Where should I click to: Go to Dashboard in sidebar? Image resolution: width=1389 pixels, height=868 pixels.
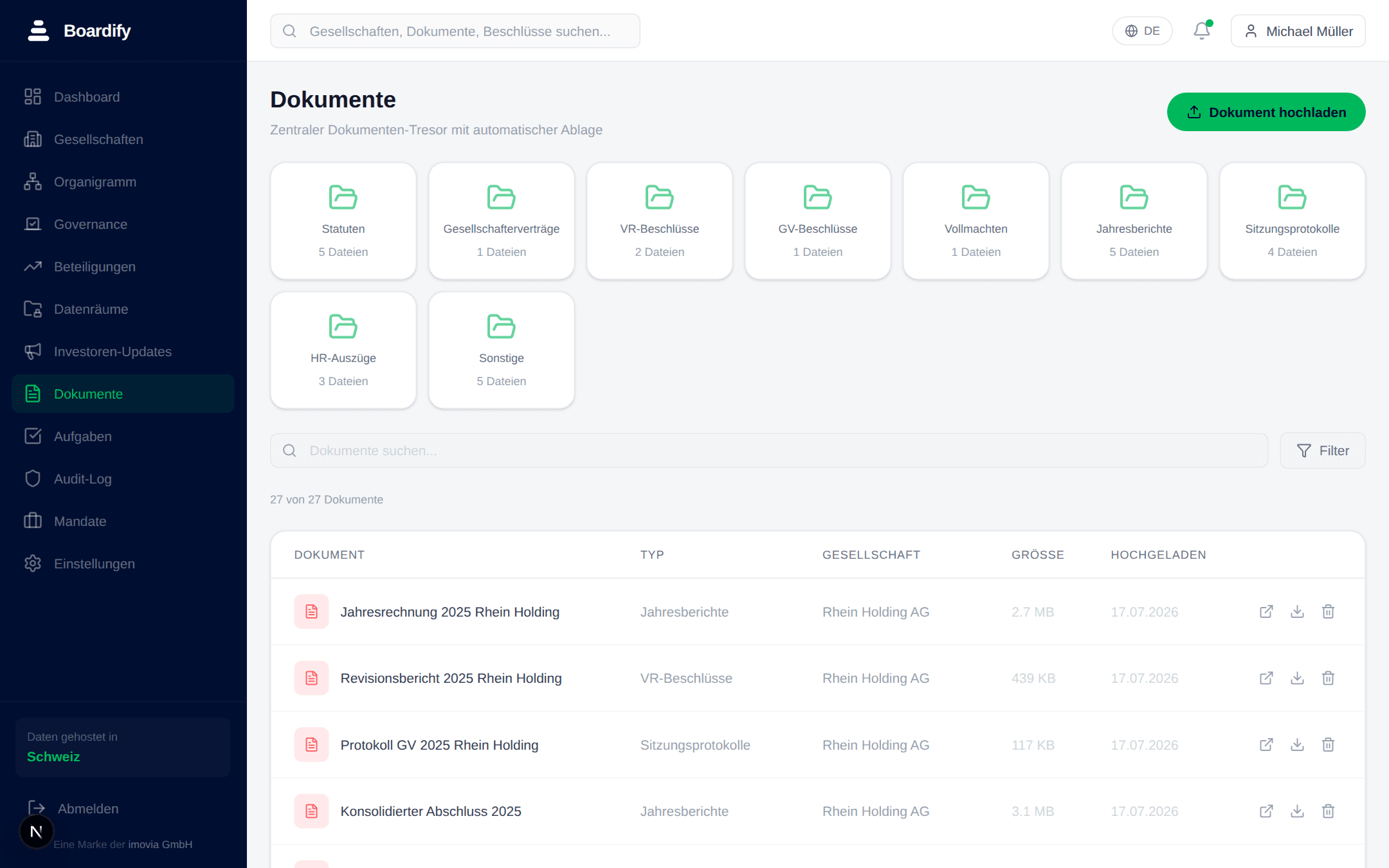[x=123, y=96]
